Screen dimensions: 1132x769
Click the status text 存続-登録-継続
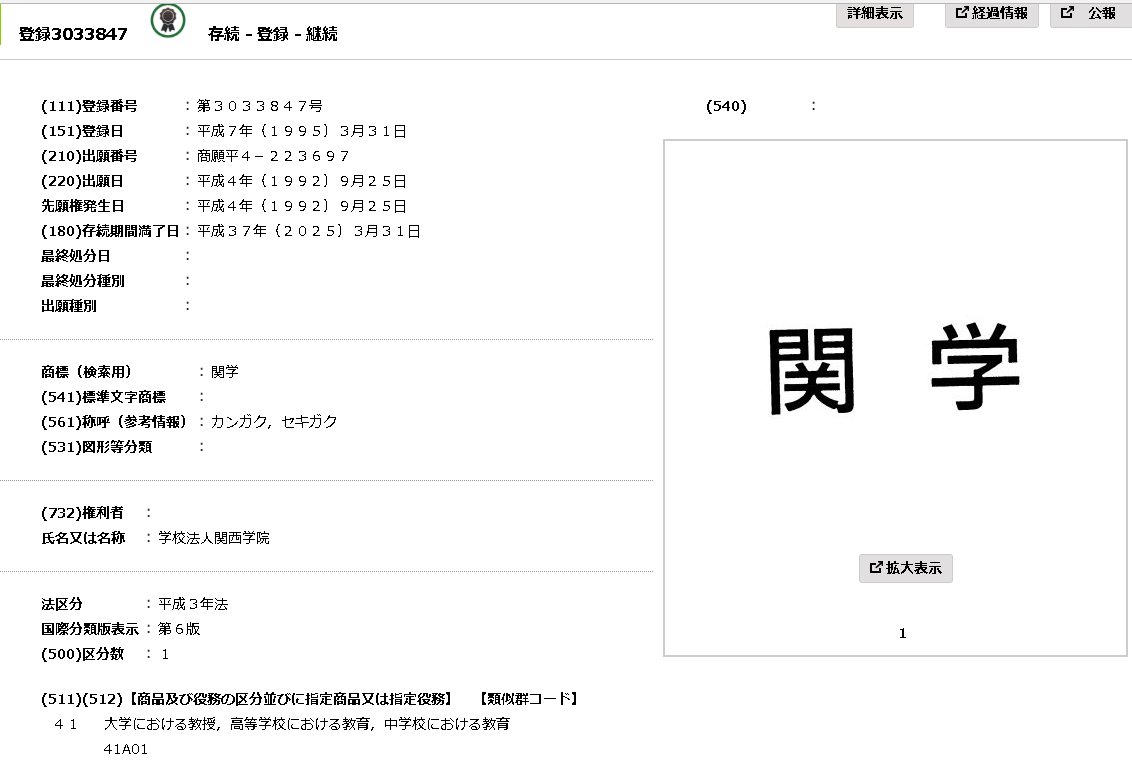(x=293, y=33)
